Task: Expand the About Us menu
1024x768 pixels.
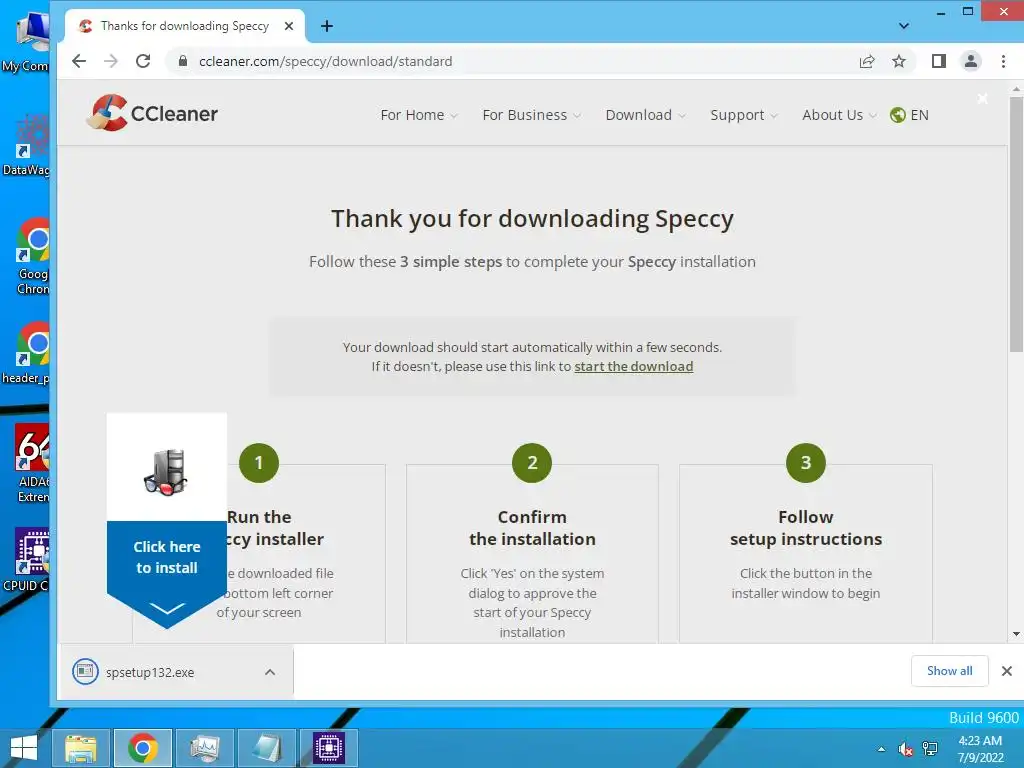Action: pyautogui.click(x=839, y=115)
